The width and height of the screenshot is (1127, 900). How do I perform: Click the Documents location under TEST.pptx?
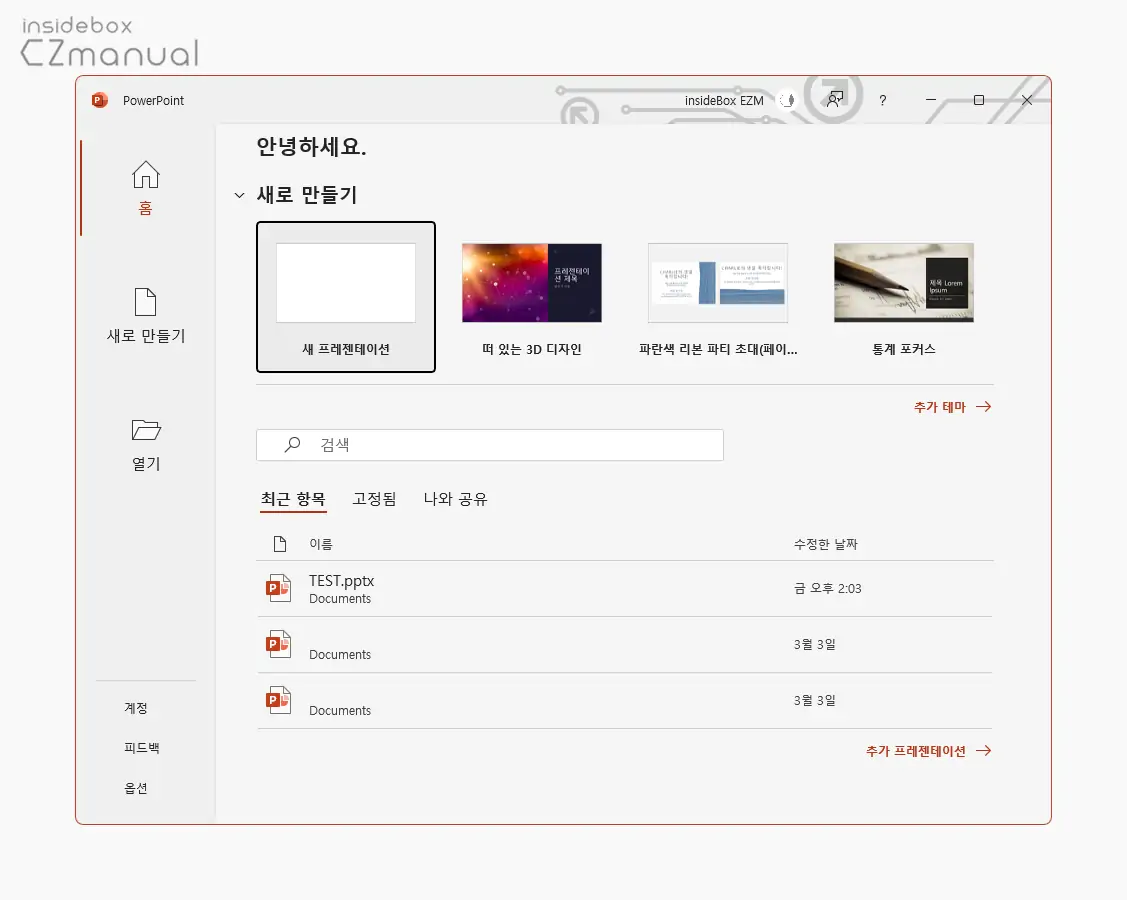(340, 599)
